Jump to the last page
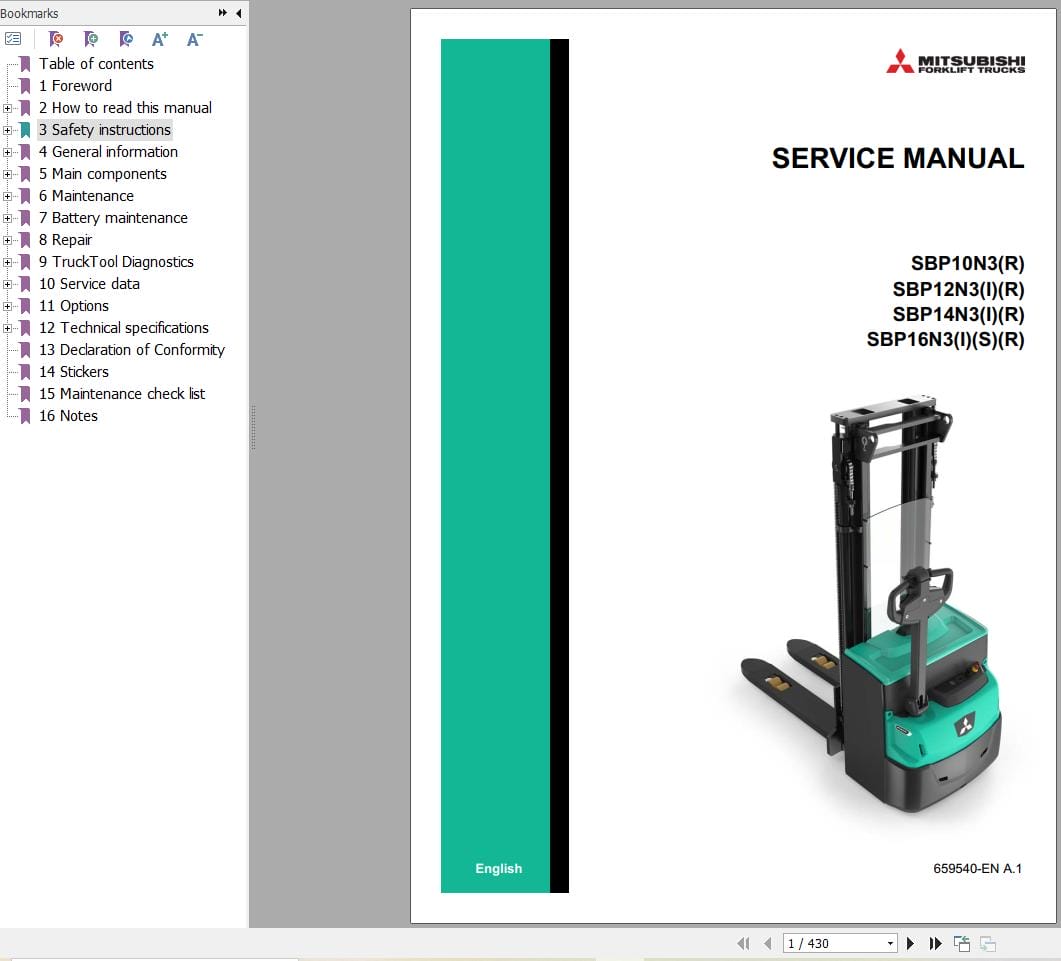Image resolution: width=1061 pixels, height=961 pixels. 934,943
